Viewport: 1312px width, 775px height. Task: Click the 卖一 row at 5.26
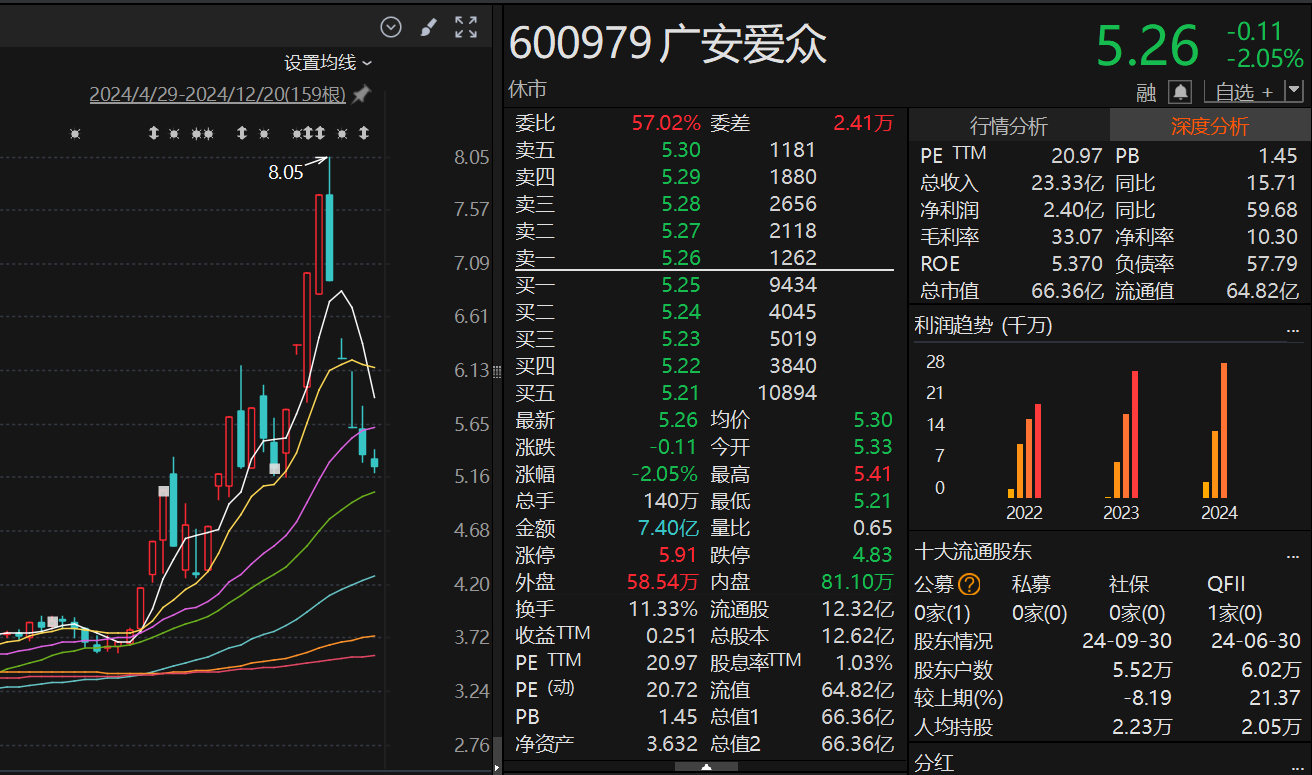point(705,258)
